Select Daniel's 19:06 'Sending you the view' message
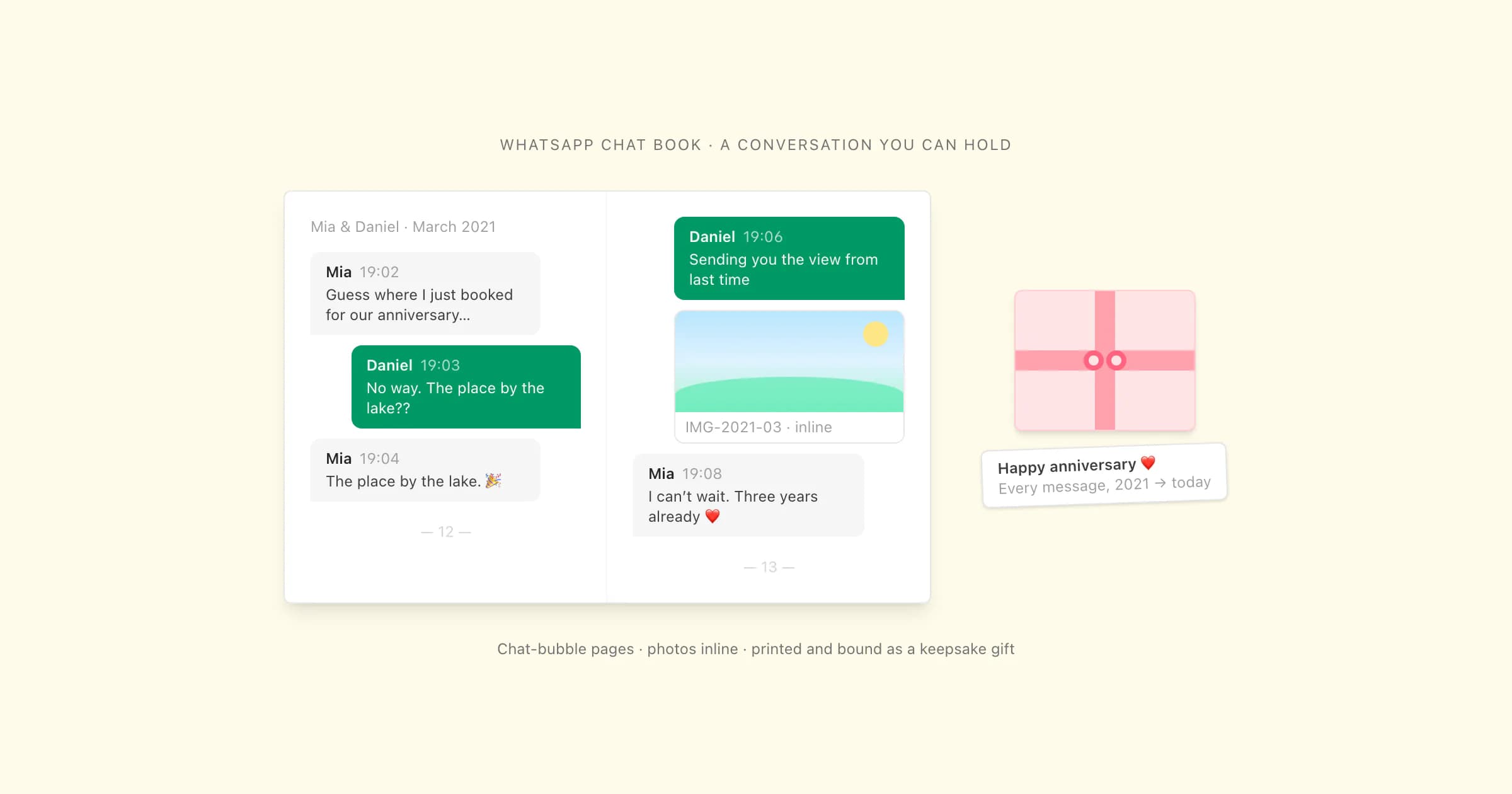Viewport: 1512px width, 794px height. (x=789, y=258)
